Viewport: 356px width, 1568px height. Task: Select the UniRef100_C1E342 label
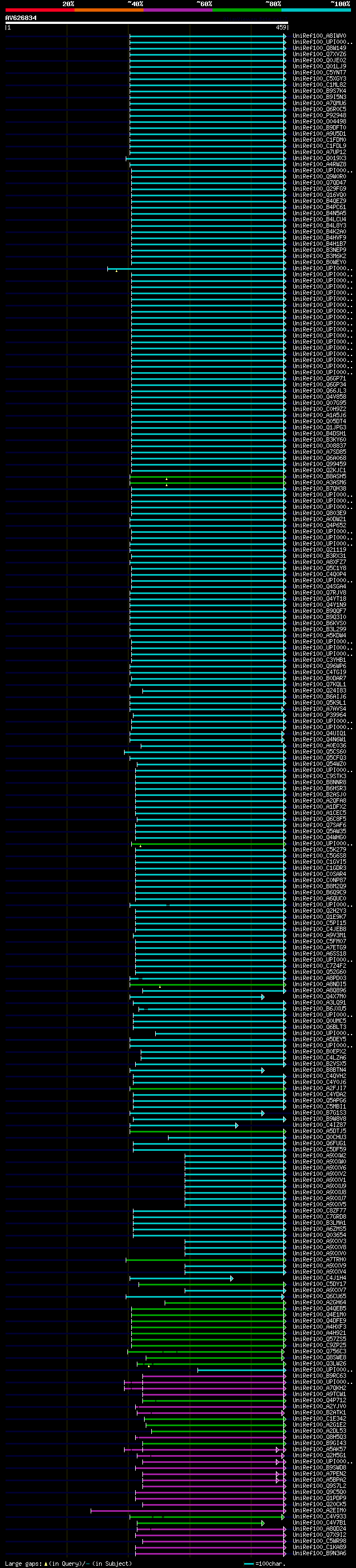coord(319,1418)
